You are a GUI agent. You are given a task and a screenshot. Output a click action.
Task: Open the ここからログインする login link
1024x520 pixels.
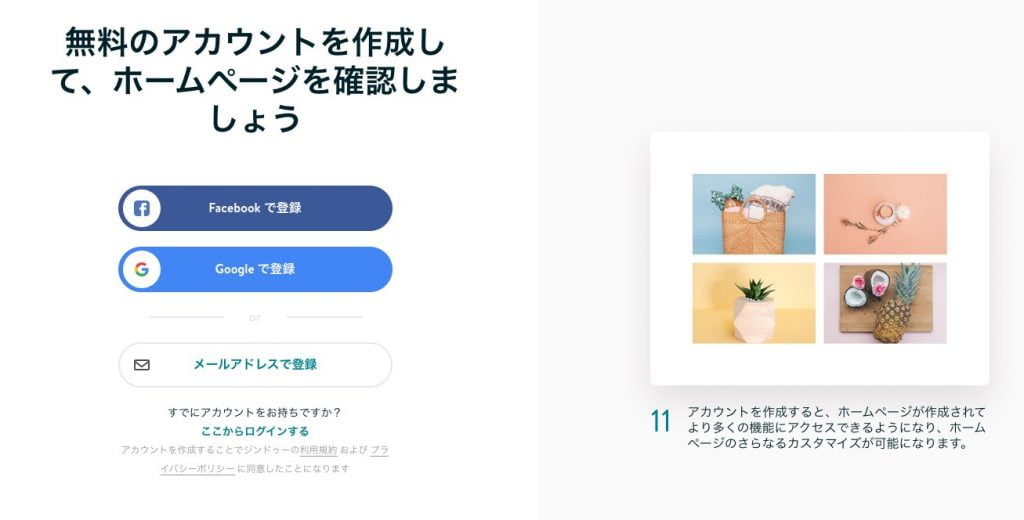255,431
